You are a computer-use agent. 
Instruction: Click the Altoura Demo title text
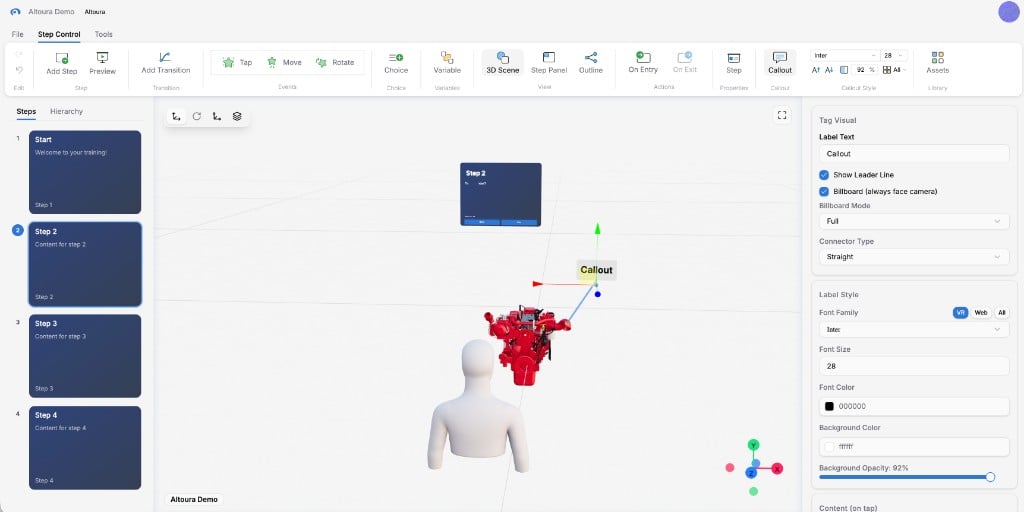click(x=52, y=12)
